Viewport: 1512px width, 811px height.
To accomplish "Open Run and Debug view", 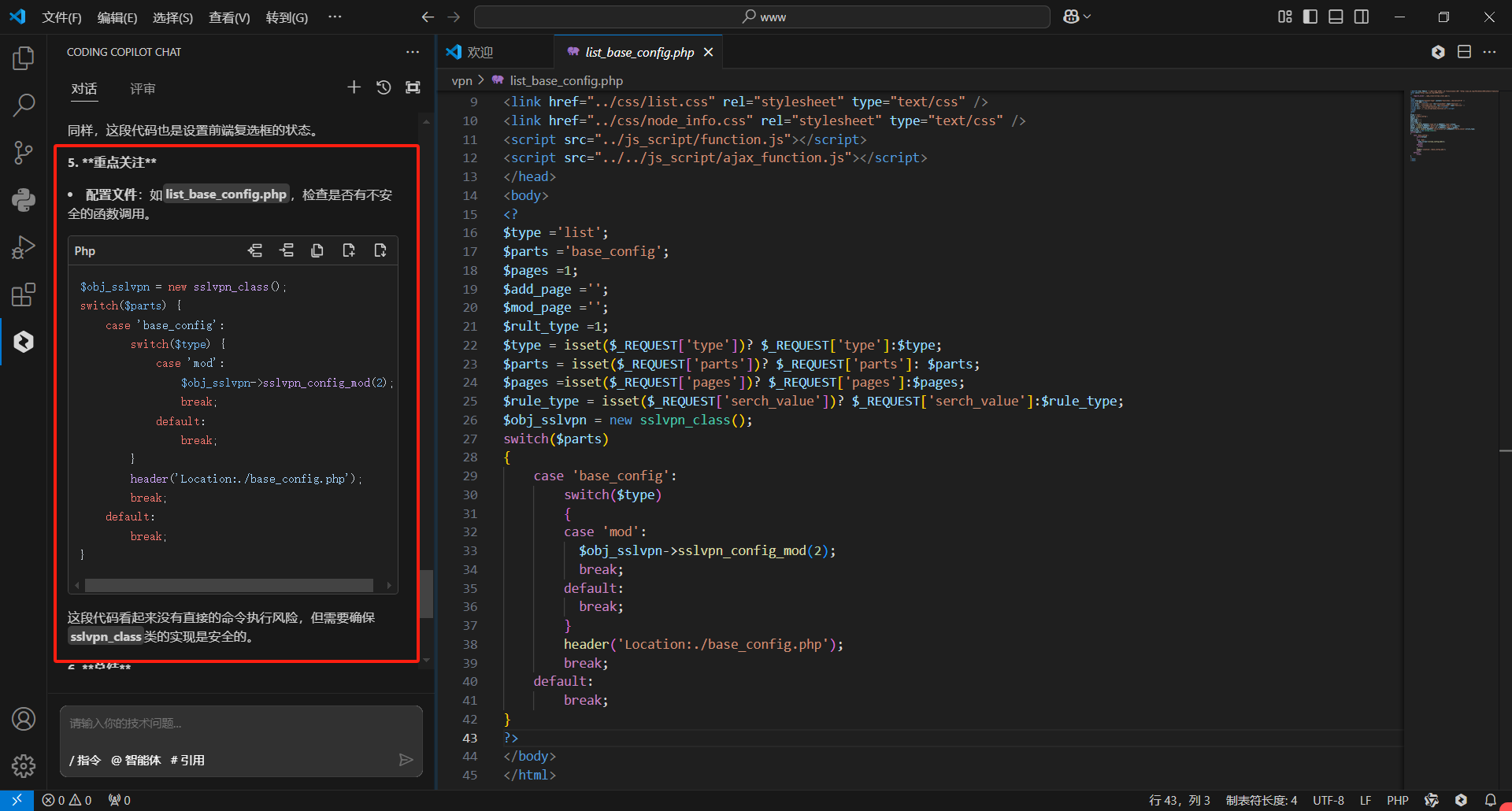I will 24,247.
